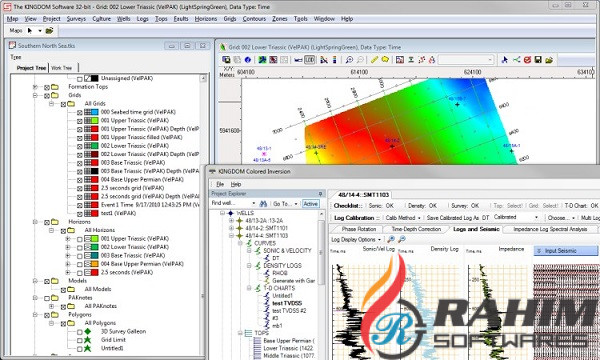Click the color bar icon in map toolbar
Image resolution: width=600 pixels, height=360 pixels.
click(334, 60)
